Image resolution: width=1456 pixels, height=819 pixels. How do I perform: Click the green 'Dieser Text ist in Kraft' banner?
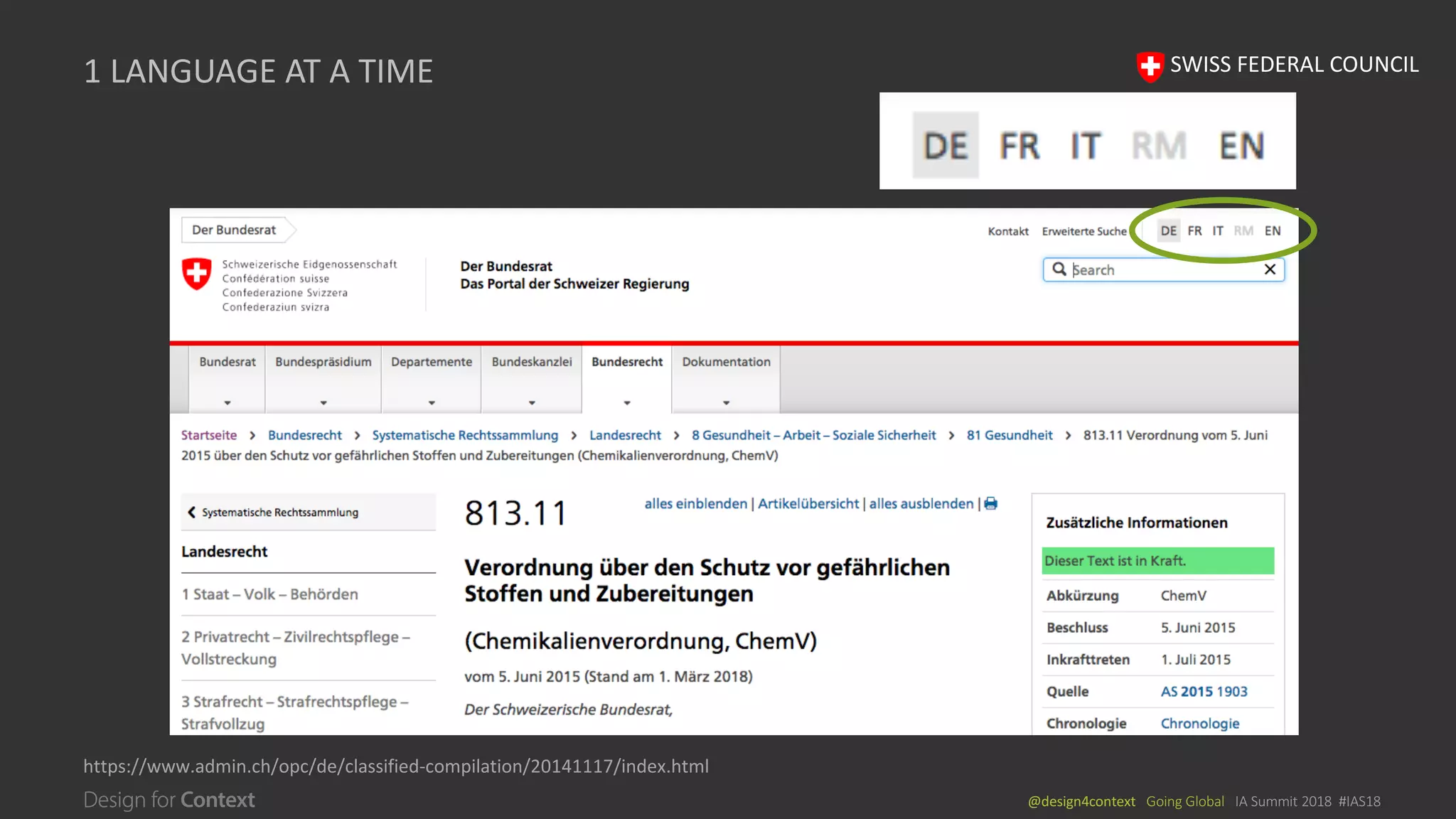click(1157, 560)
